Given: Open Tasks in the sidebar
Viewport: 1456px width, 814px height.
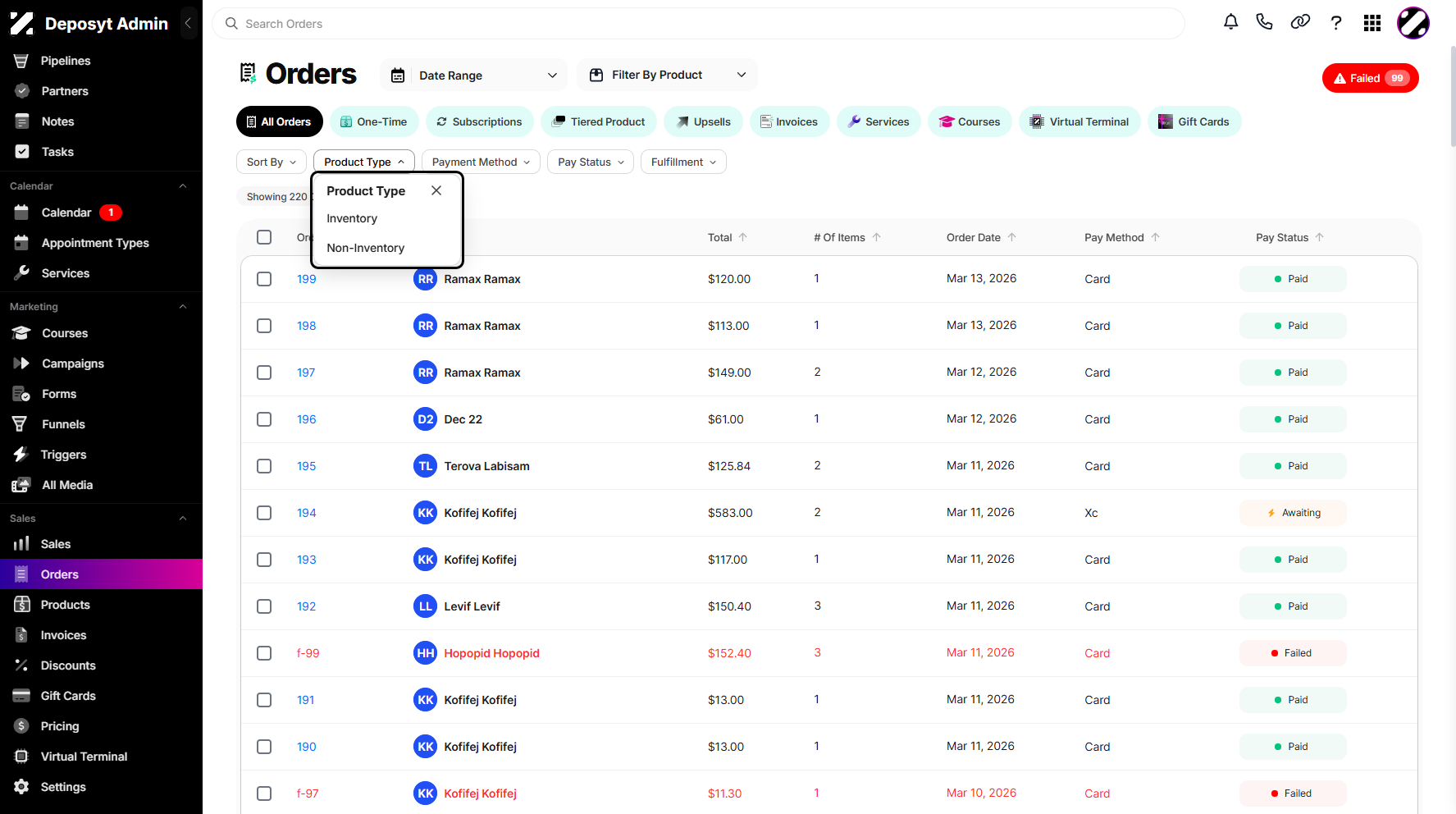Looking at the screenshot, I should coord(57,152).
